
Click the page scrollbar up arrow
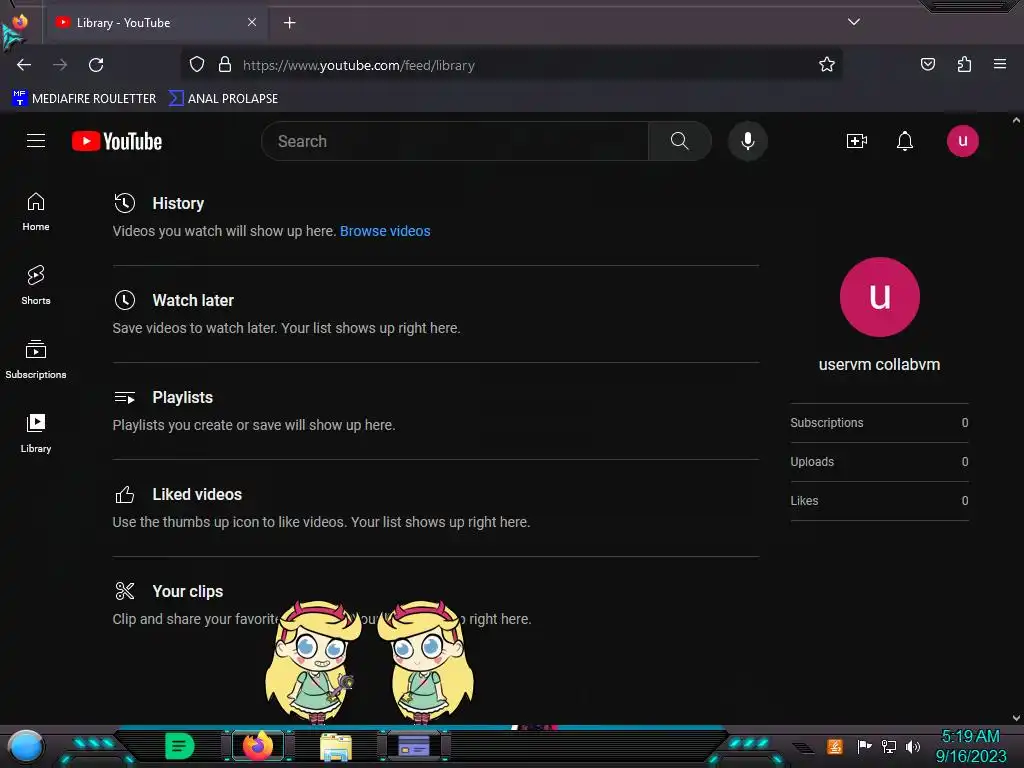1016,120
